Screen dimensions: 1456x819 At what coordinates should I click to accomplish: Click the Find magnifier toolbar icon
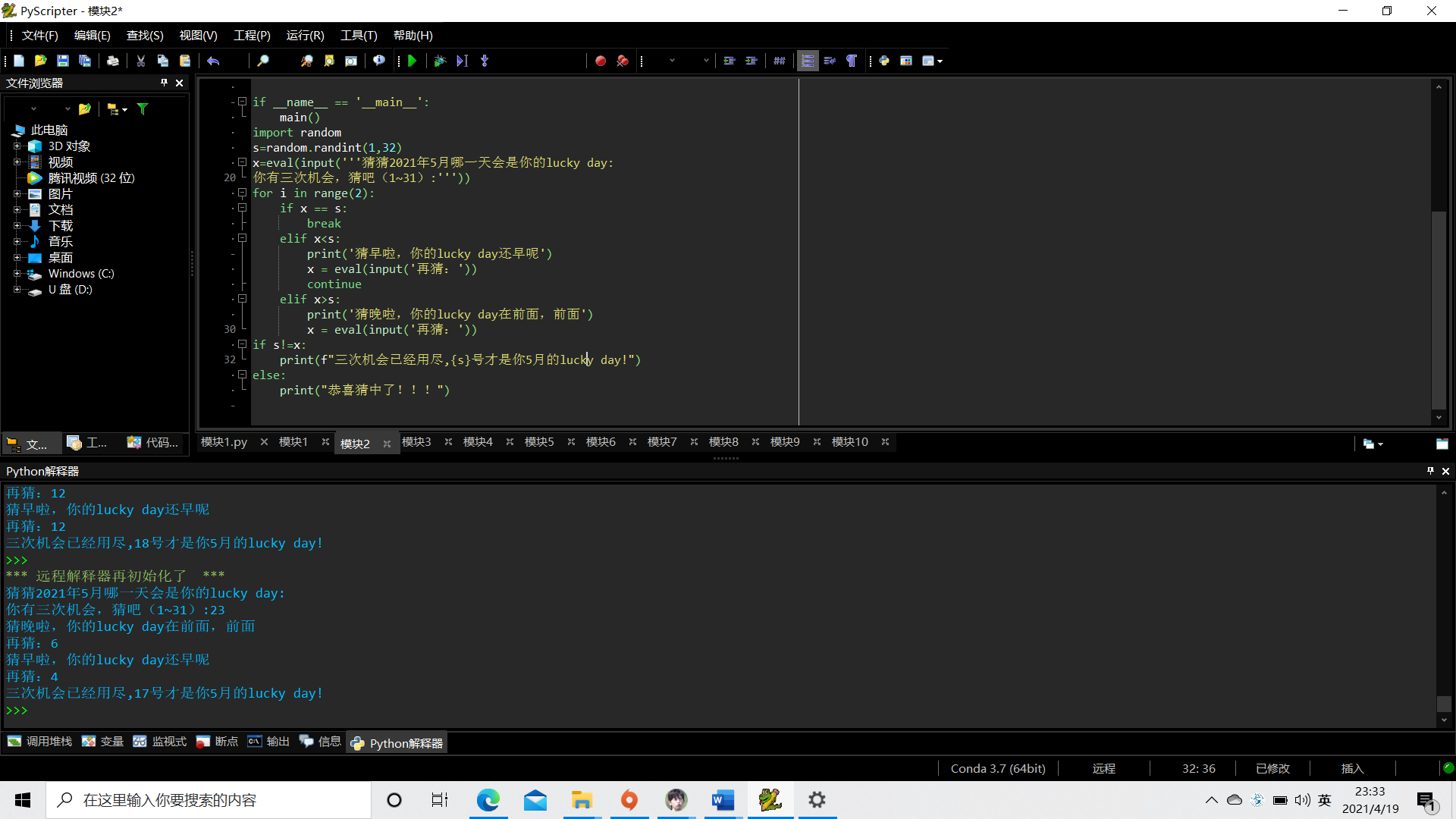(x=263, y=61)
